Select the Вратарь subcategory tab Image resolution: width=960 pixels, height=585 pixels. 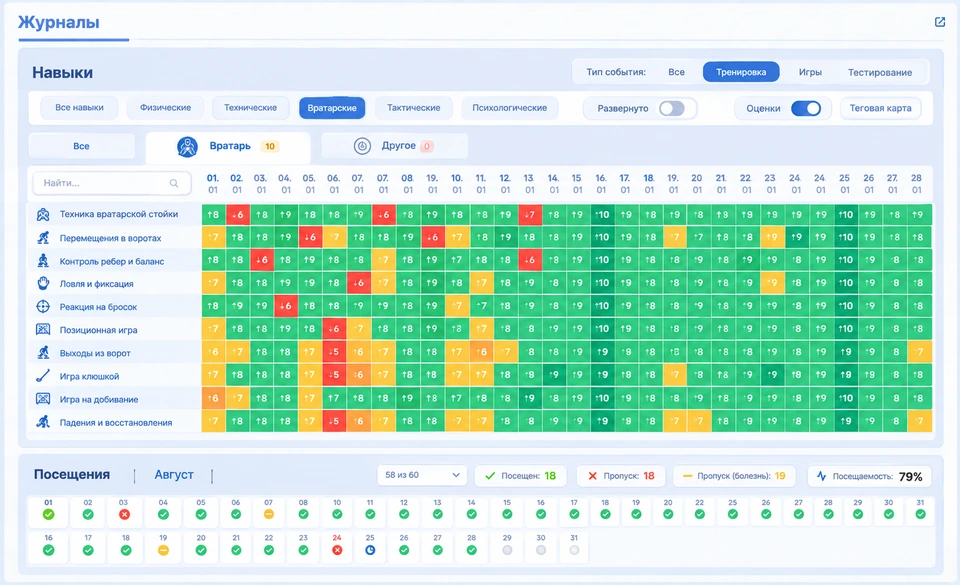pos(228,147)
